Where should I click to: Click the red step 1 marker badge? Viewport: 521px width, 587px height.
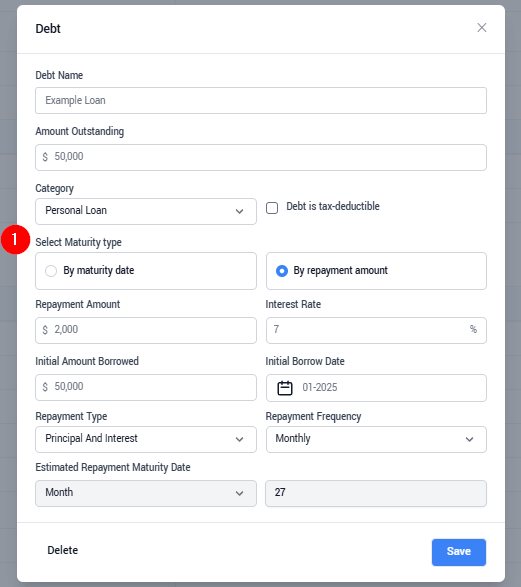tap(15, 240)
